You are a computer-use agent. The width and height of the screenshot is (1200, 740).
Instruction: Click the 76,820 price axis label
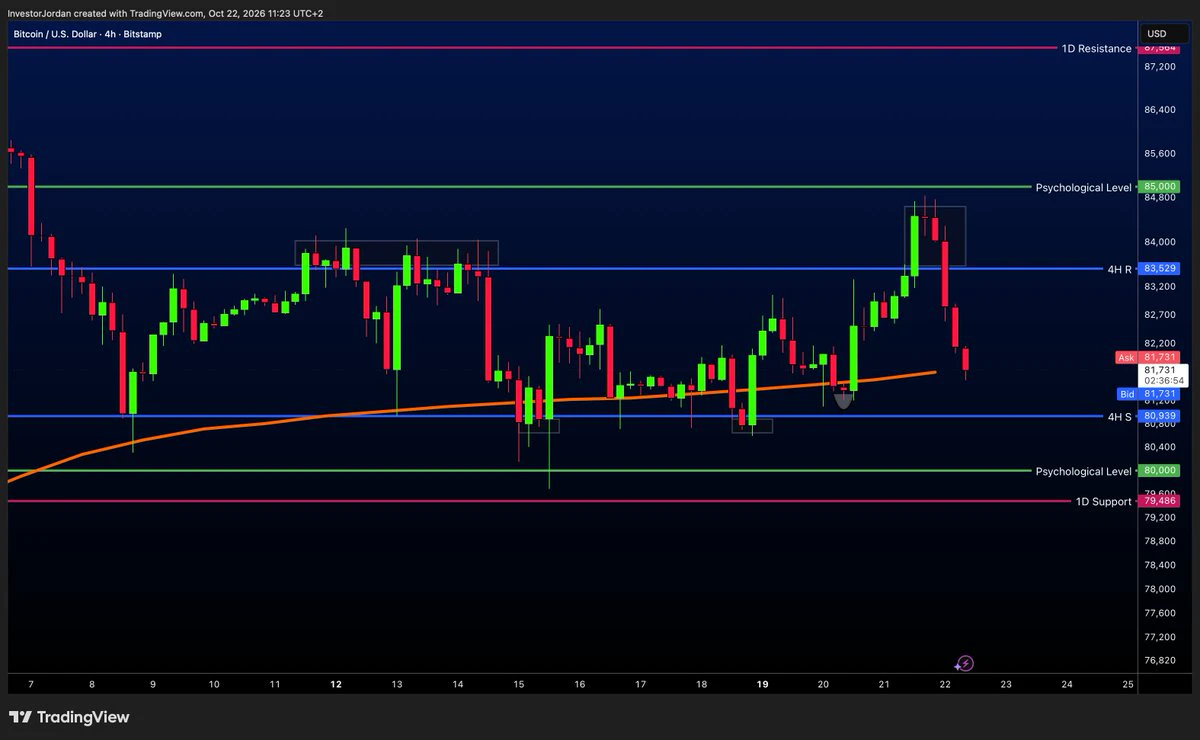click(1160, 660)
